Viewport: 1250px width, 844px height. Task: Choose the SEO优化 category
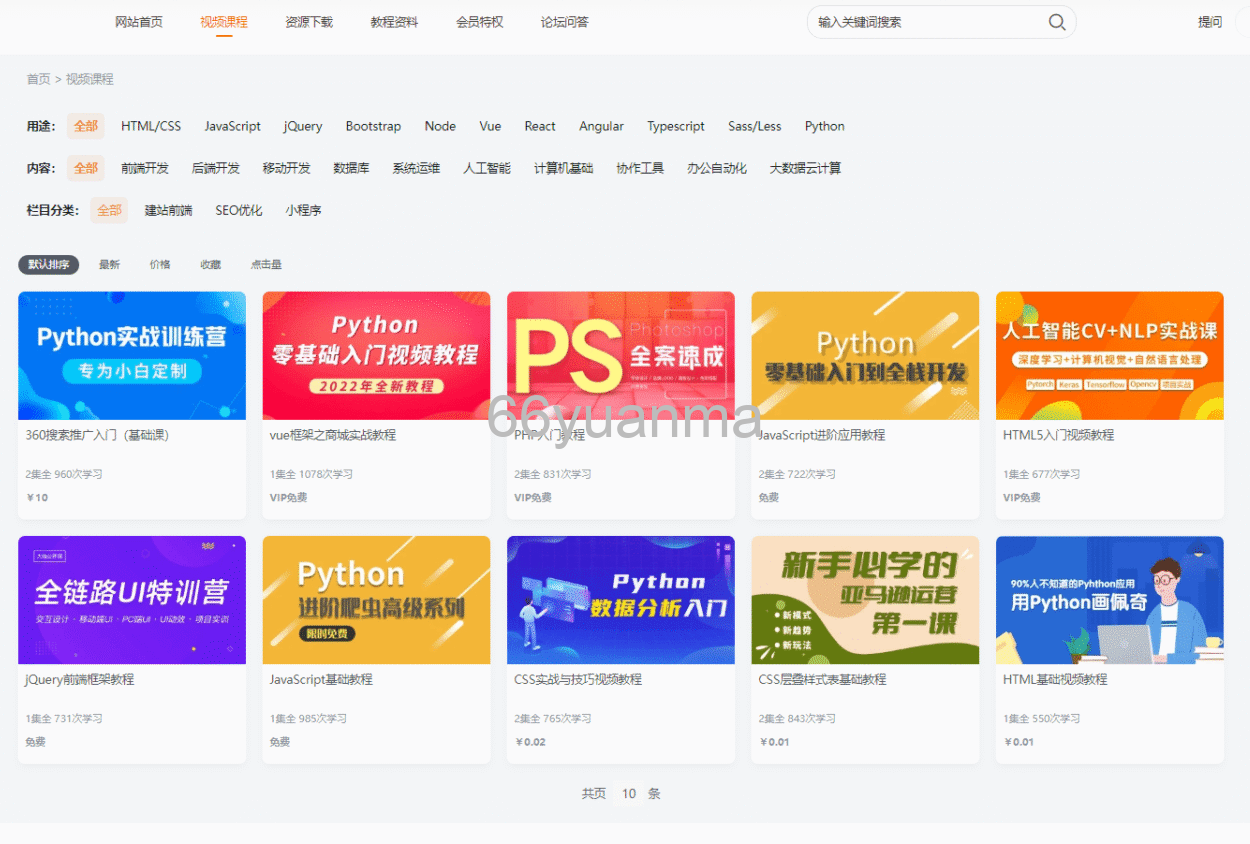pyautogui.click(x=239, y=210)
